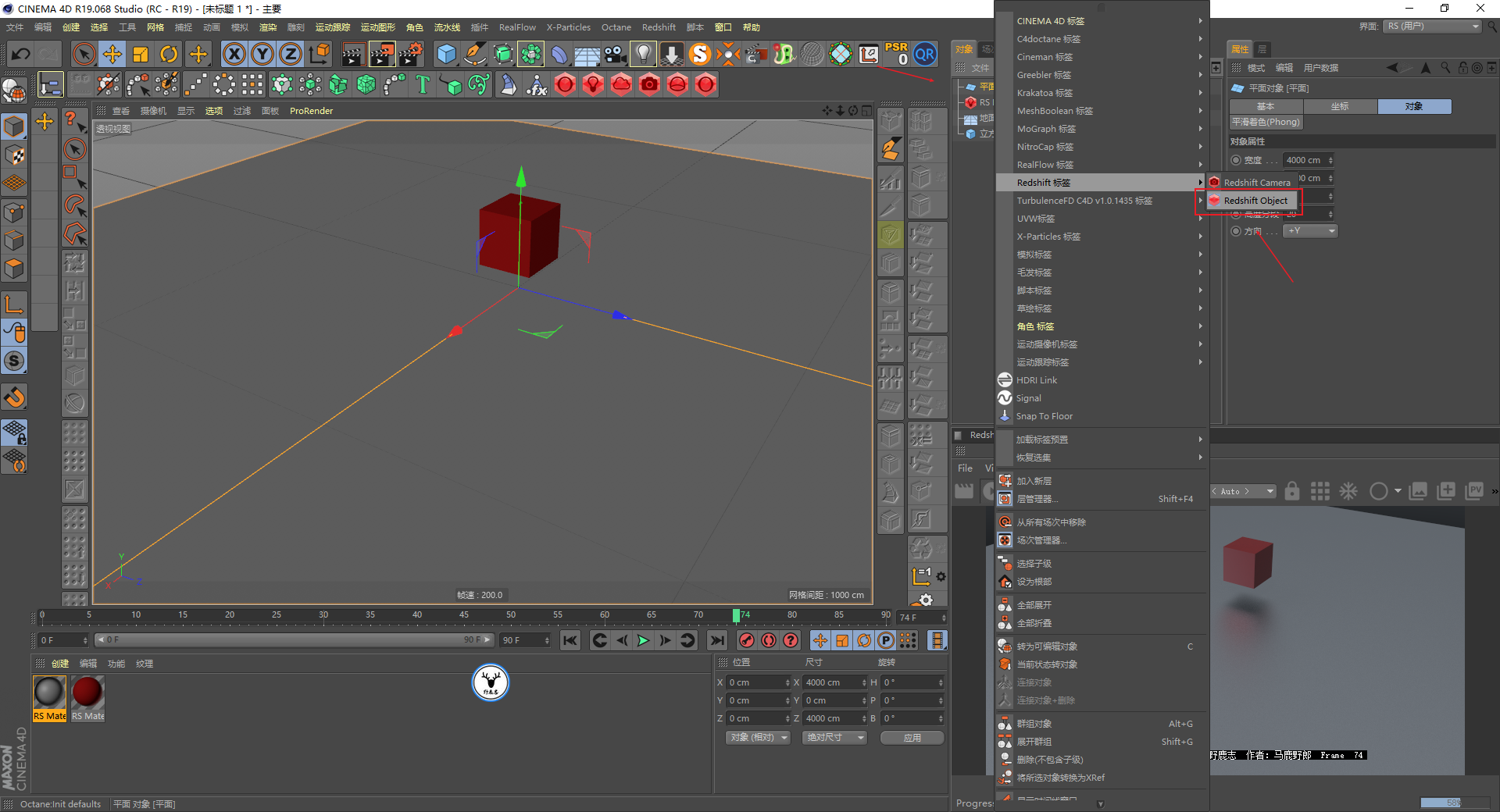Open the 界面 layout dropdown
1500x812 pixels.
(x=1433, y=27)
